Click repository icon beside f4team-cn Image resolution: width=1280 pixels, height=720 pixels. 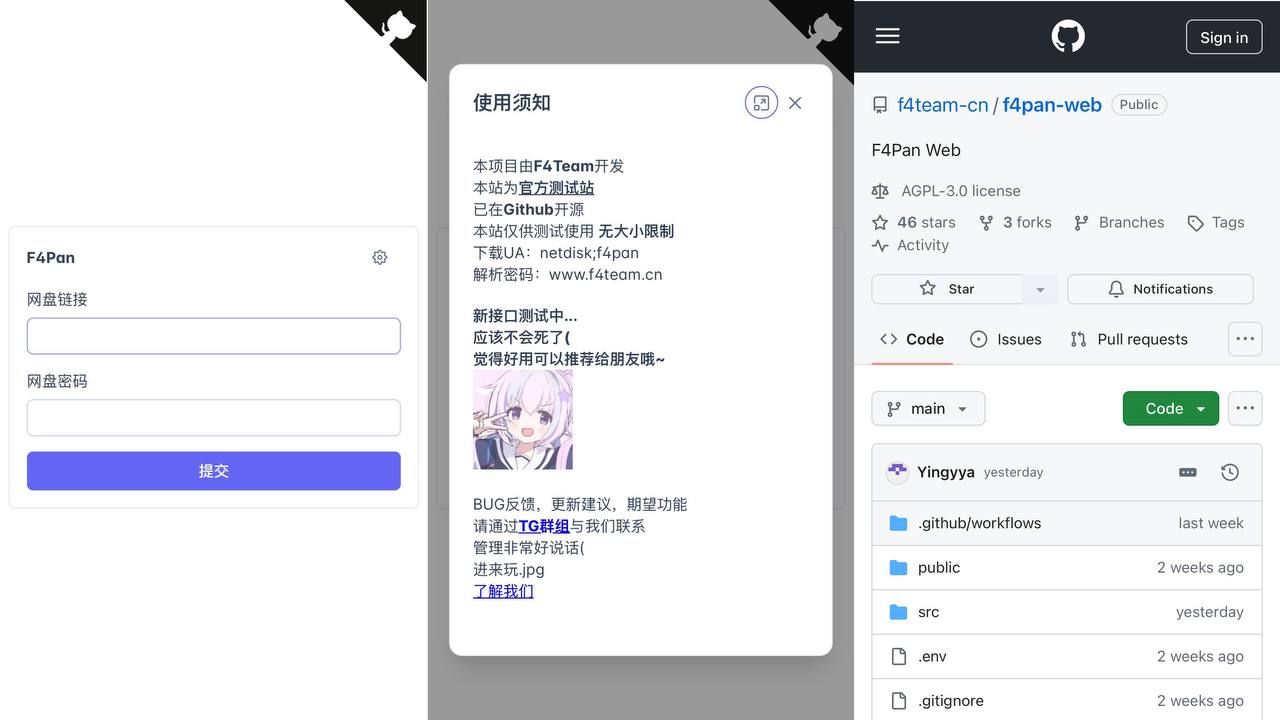[880, 105]
